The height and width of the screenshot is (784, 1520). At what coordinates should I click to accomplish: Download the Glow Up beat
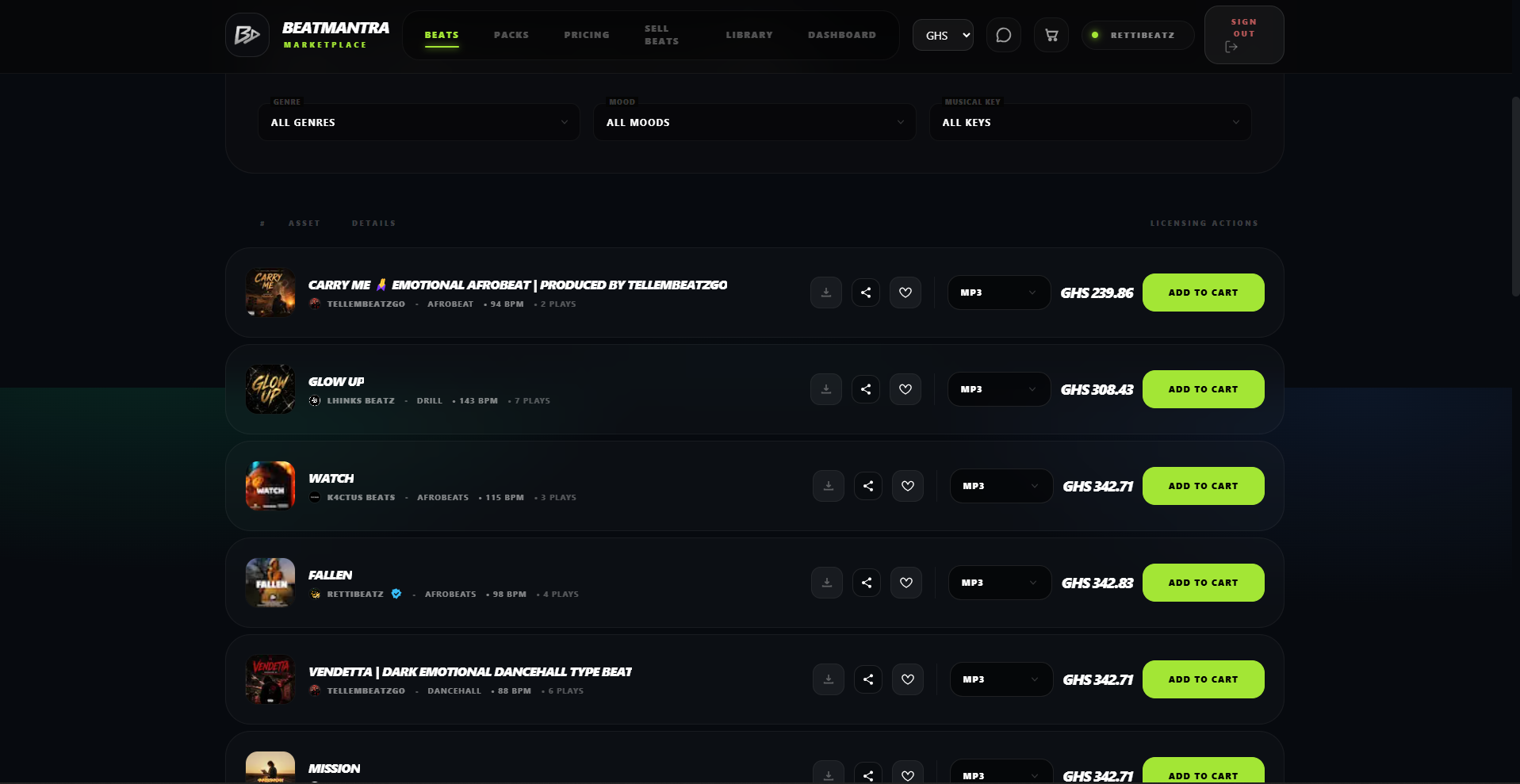tap(826, 389)
